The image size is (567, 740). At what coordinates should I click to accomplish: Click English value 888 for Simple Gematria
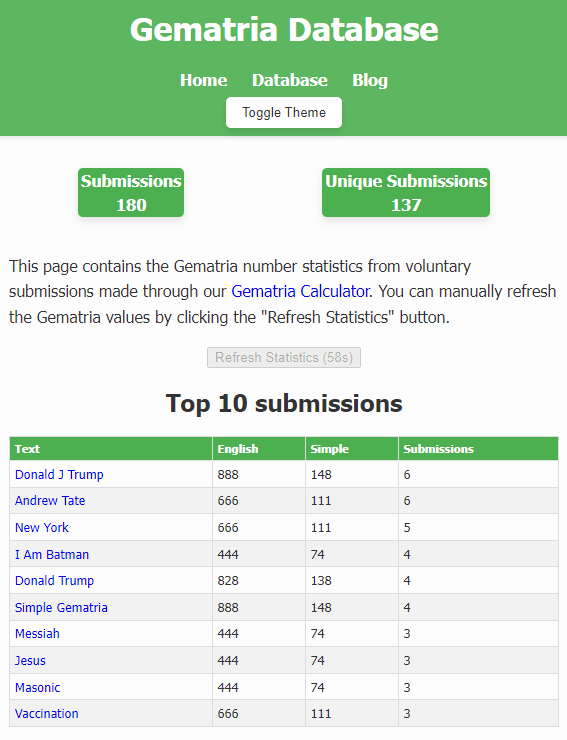(228, 607)
